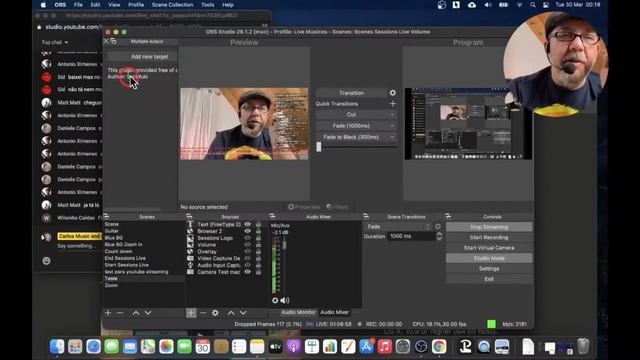640x360 pixels.
Task: Show the Audio Input Capture source
Action: click(247, 265)
